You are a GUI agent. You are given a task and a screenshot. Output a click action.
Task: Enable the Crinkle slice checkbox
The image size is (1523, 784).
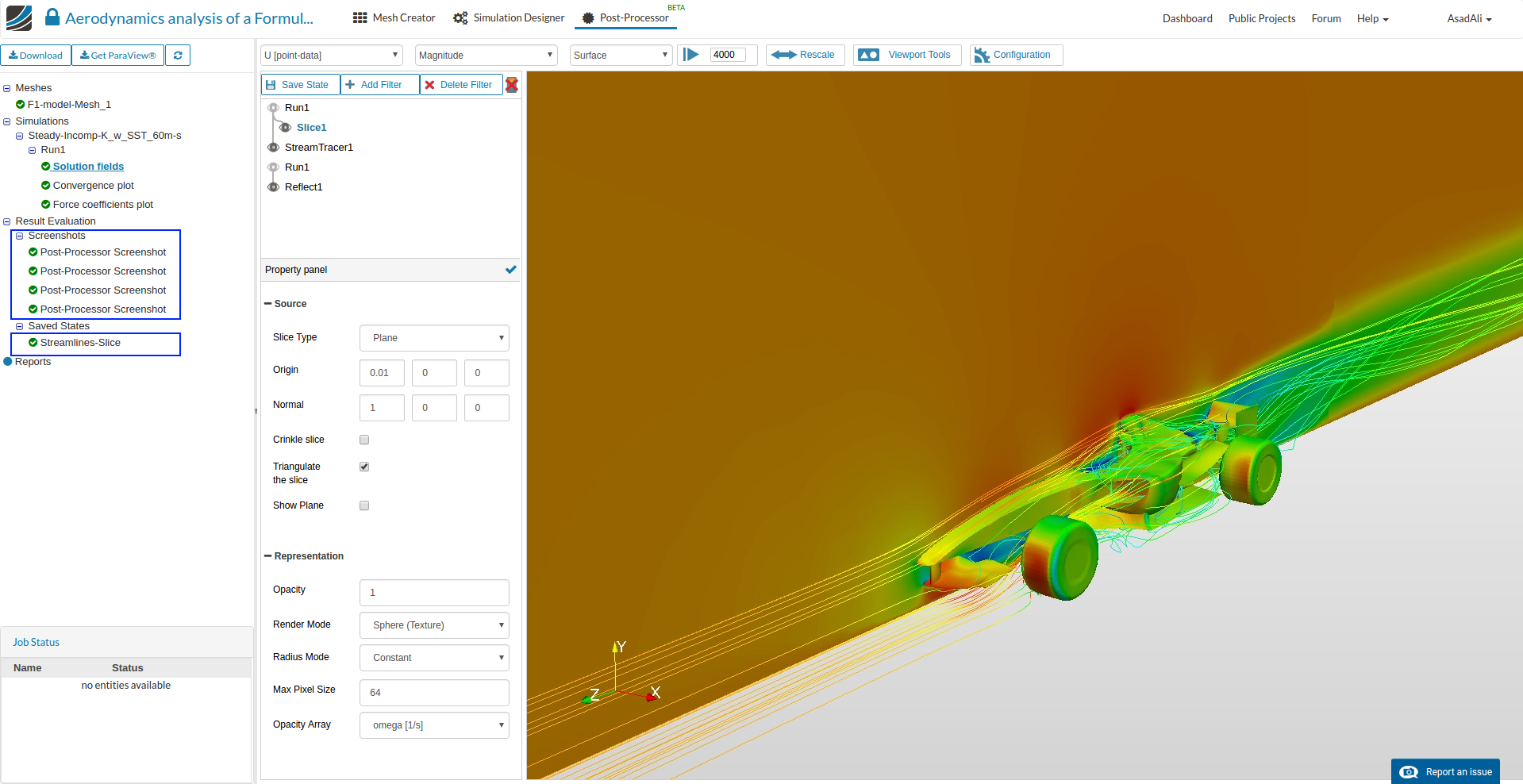click(x=364, y=440)
